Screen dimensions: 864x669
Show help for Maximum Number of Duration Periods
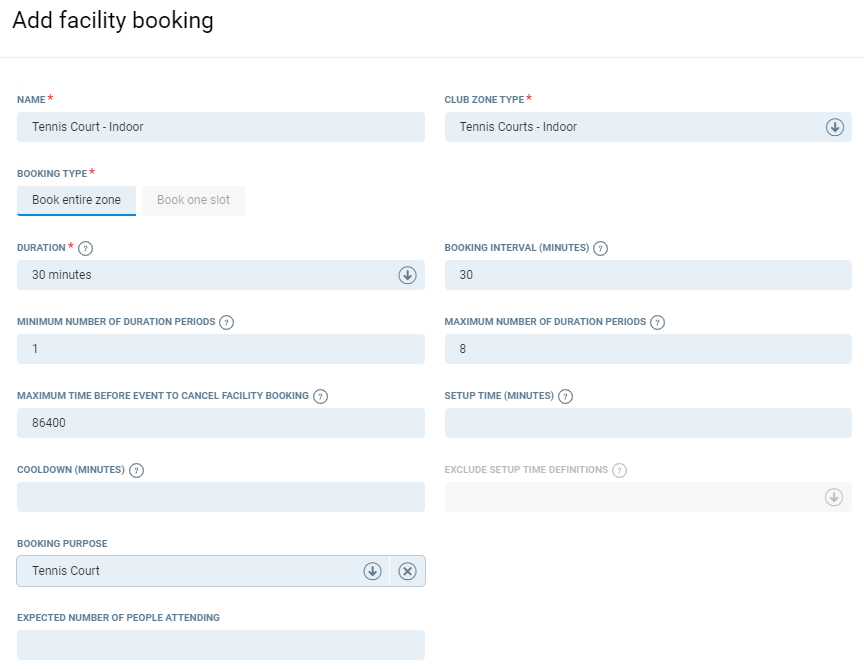(657, 323)
